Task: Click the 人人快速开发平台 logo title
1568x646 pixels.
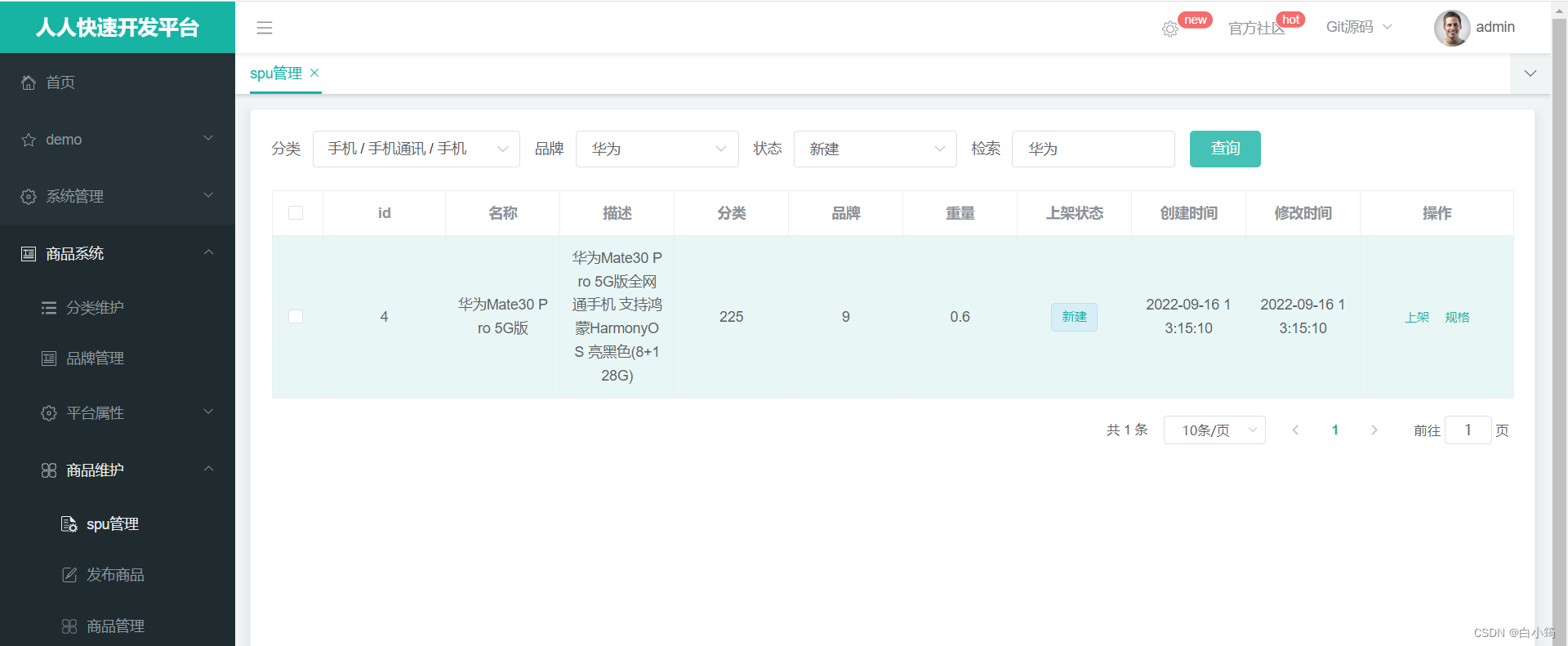Action: [118, 28]
